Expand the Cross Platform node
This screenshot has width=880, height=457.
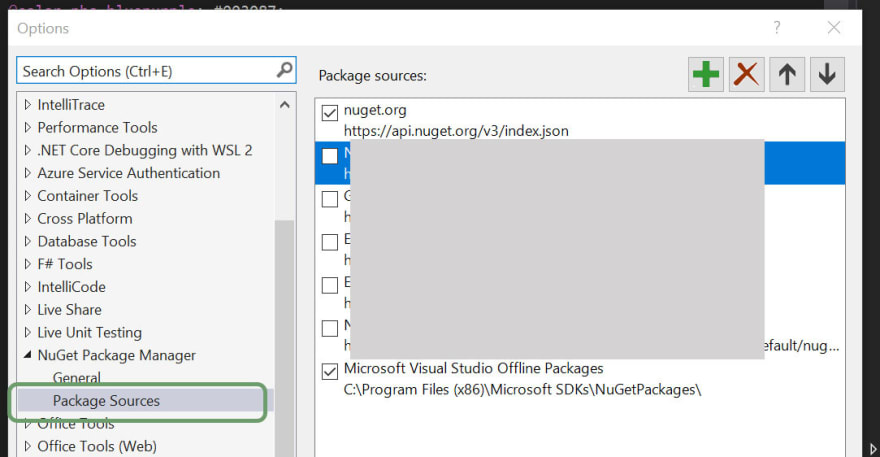tap(28, 218)
